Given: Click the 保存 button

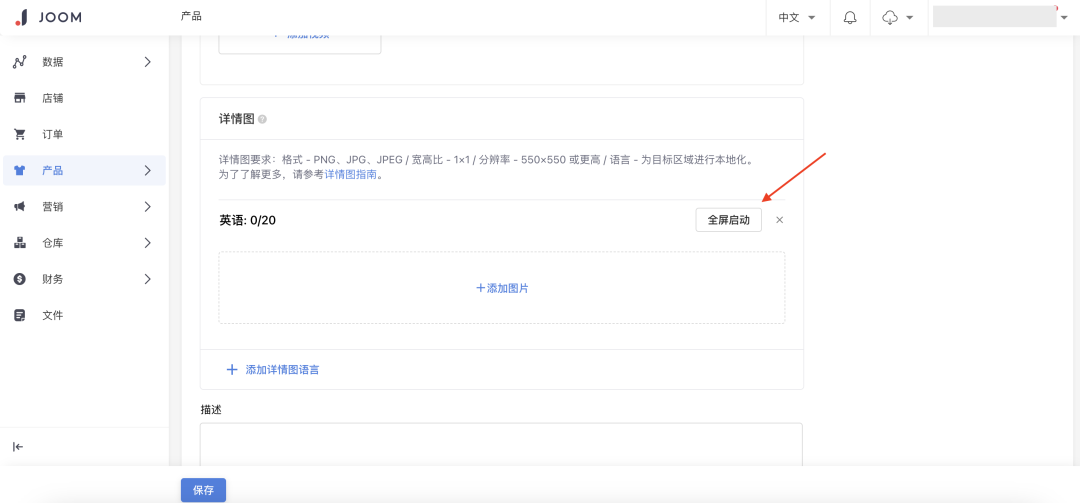Looking at the screenshot, I should [x=203, y=491].
